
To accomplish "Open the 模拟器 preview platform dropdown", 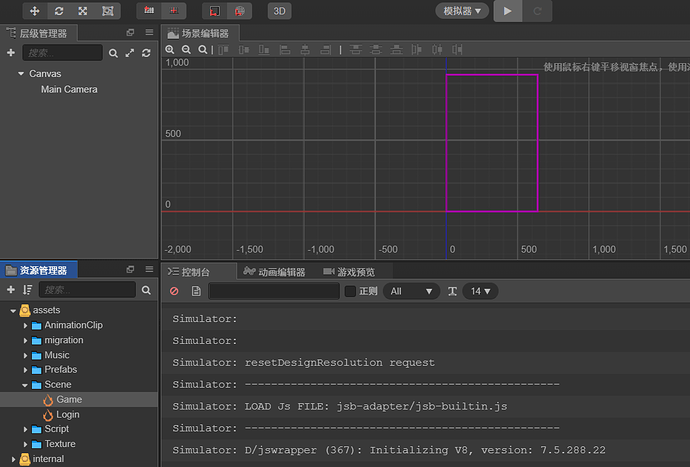I will tap(462, 11).
